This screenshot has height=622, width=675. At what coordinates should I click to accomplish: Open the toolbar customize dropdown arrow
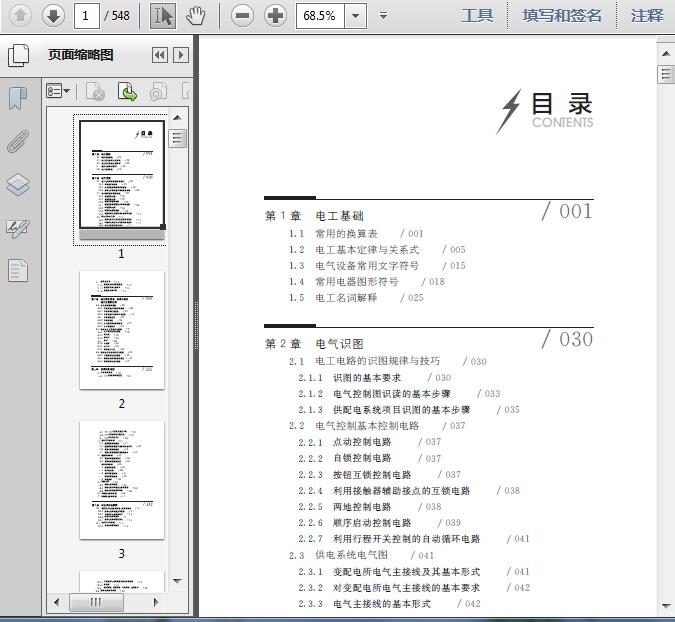tap(383, 16)
